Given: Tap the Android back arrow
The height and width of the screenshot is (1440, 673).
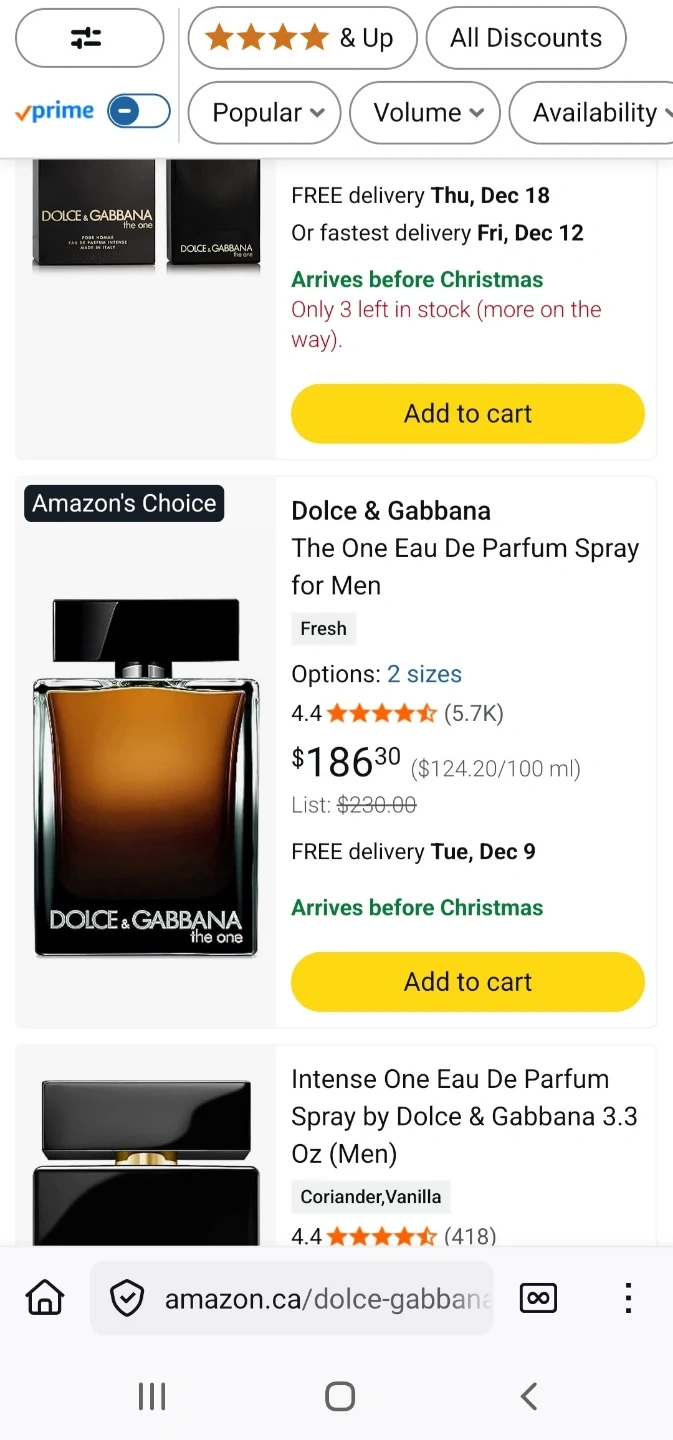Looking at the screenshot, I should (529, 1396).
